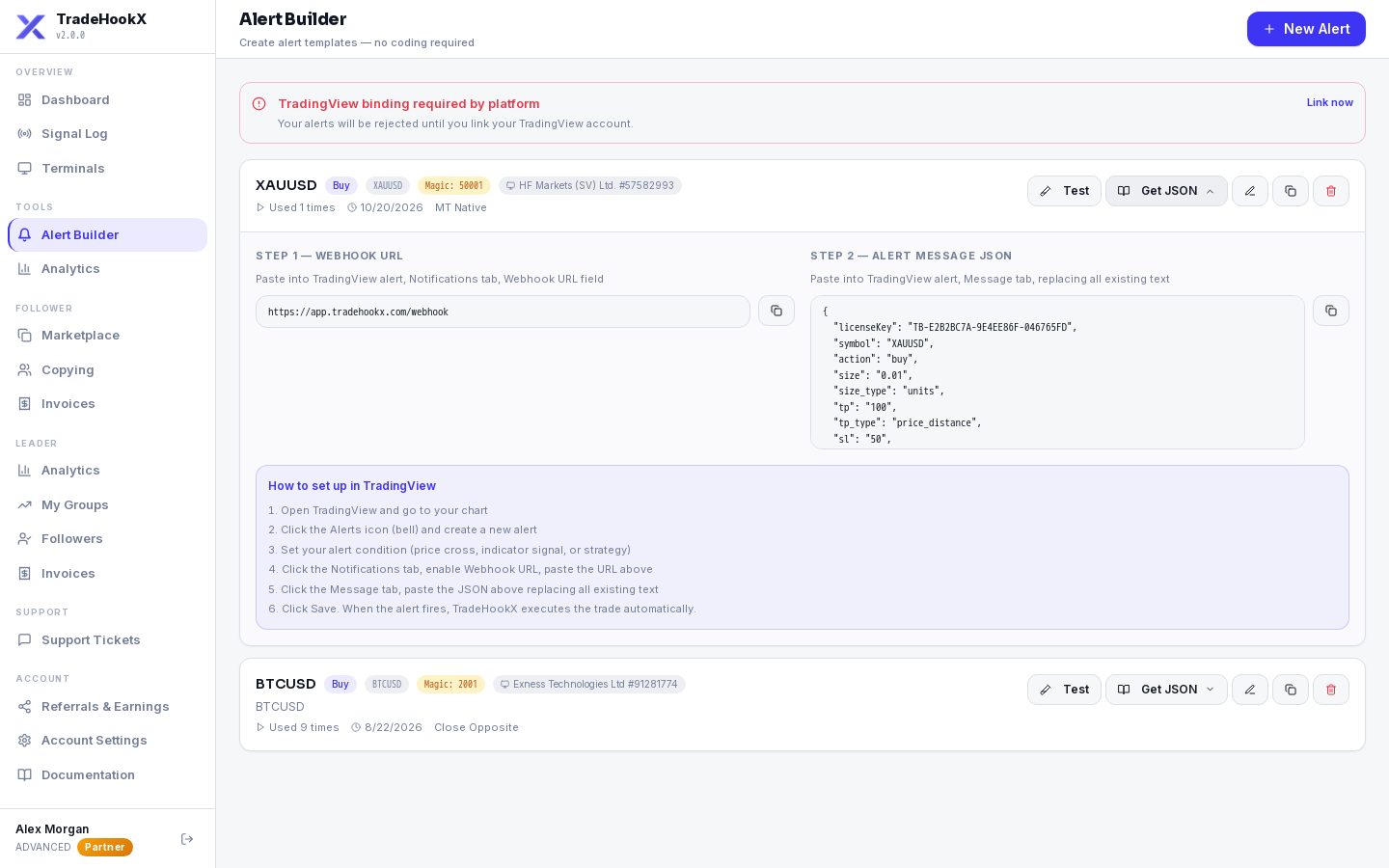Duplicate the XAUUSD alert
The width and height of the screenshot is (1389, 868).
point(1291,191)
